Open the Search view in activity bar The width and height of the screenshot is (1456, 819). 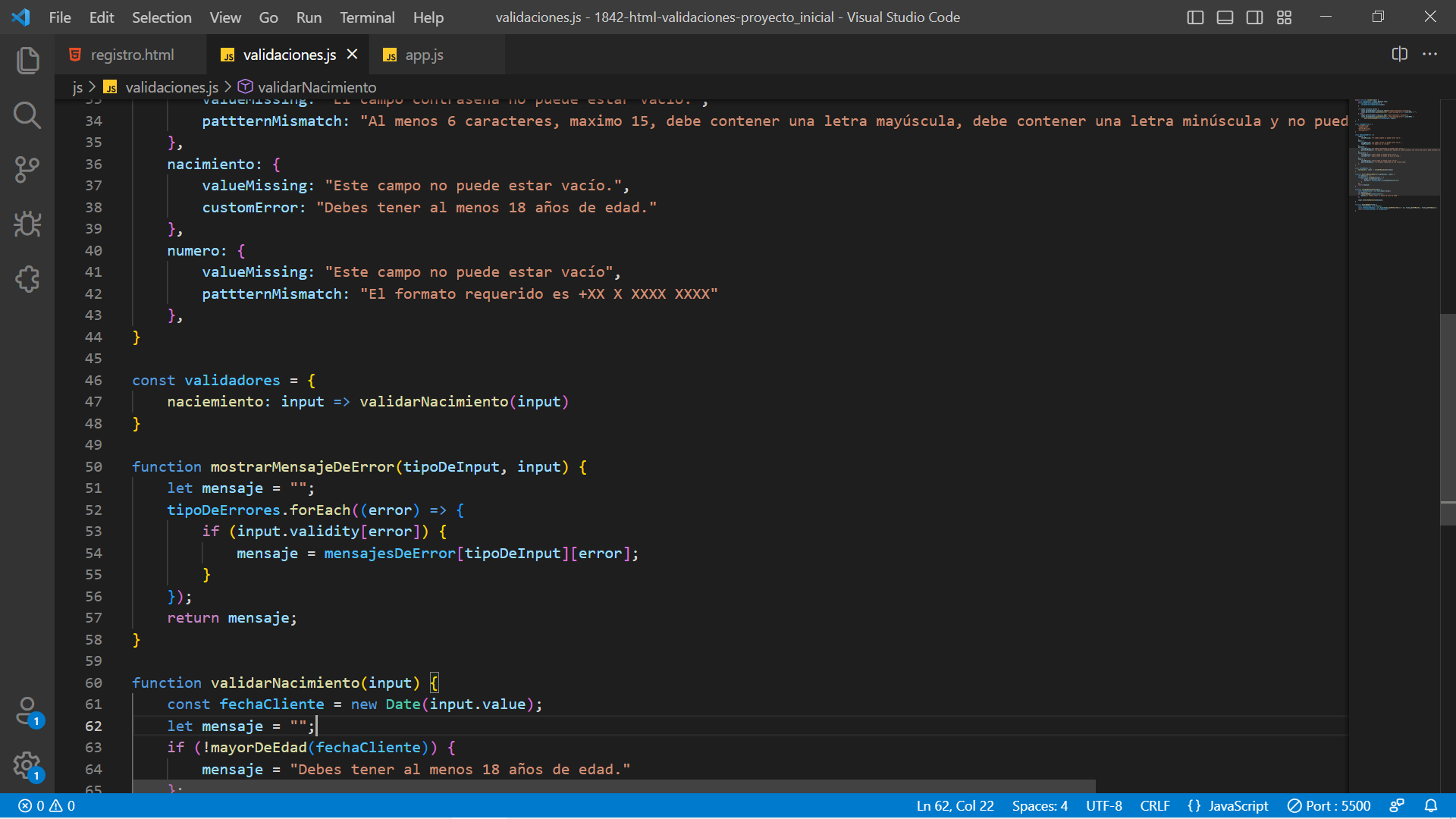[27, 115]
